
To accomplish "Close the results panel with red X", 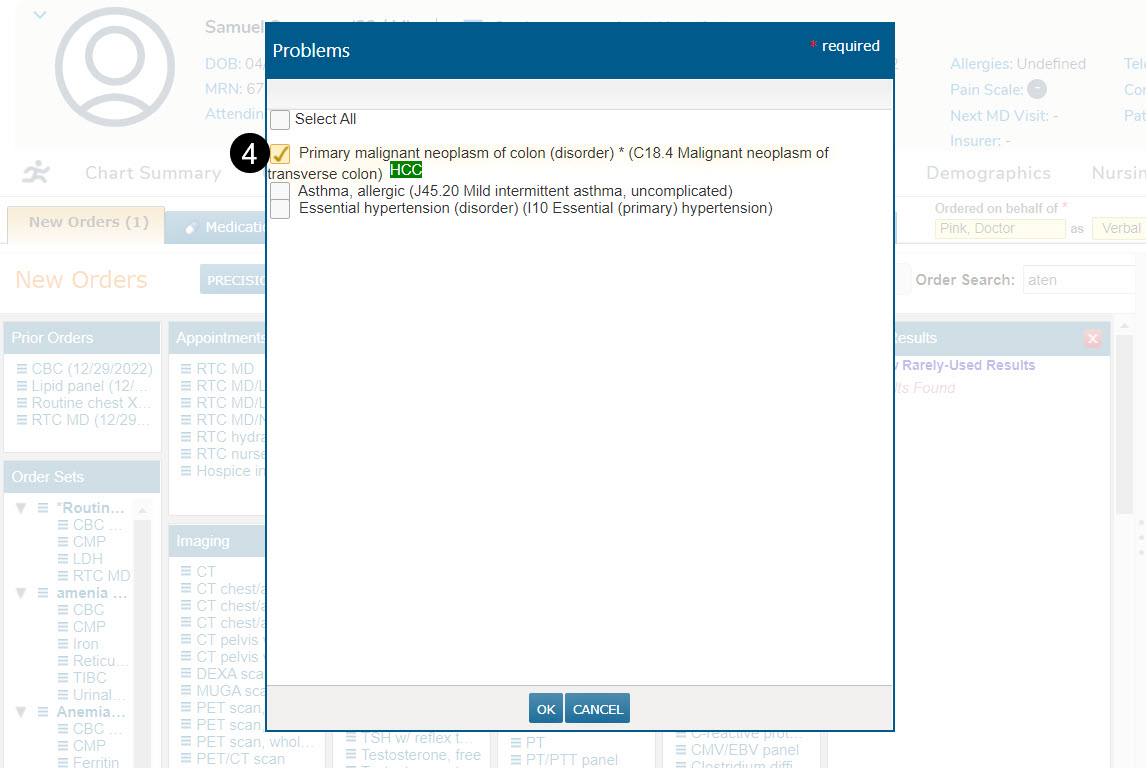I will tap(1092, 339).
